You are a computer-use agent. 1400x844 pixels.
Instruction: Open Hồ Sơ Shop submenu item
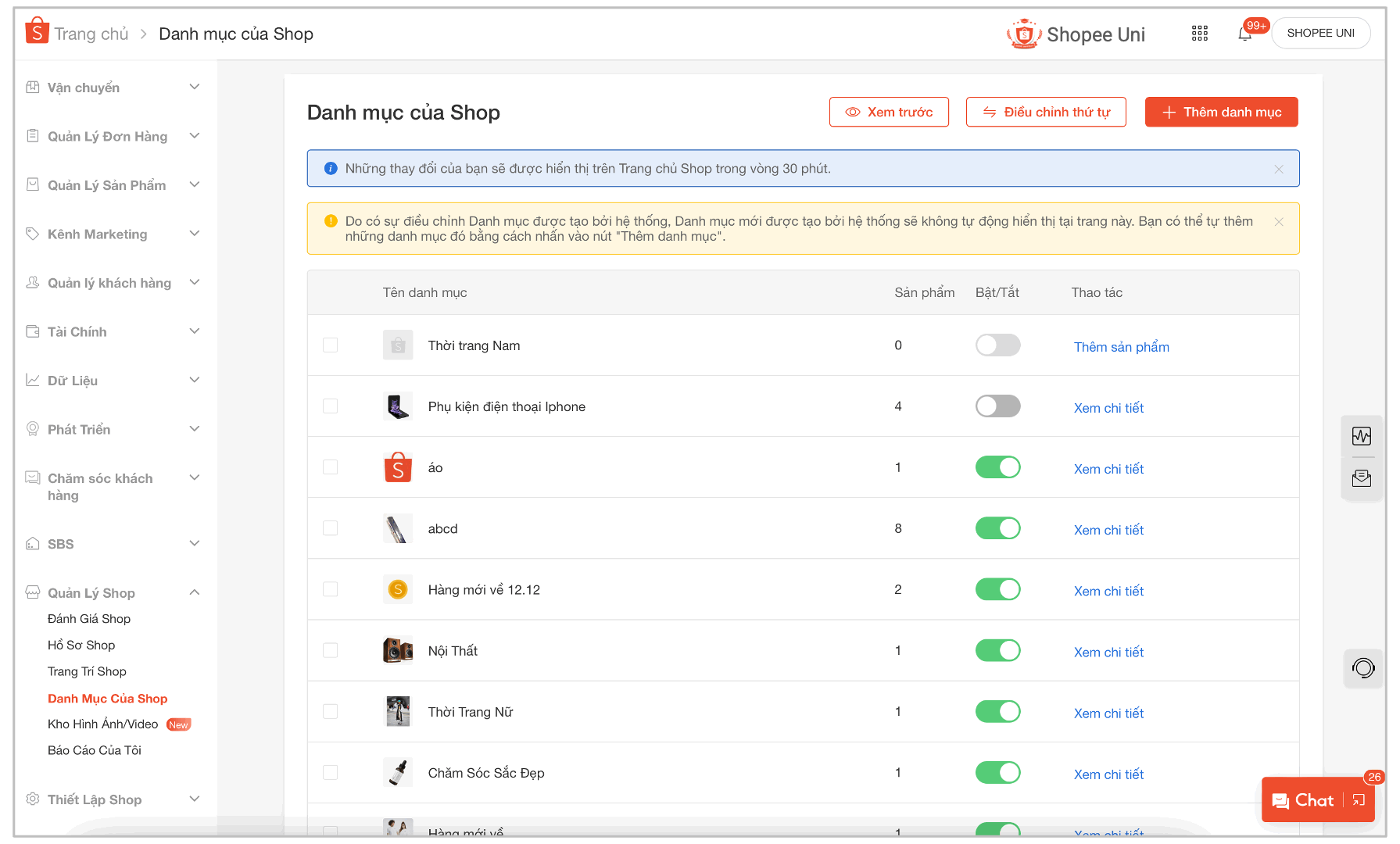(x=81, y=646)
